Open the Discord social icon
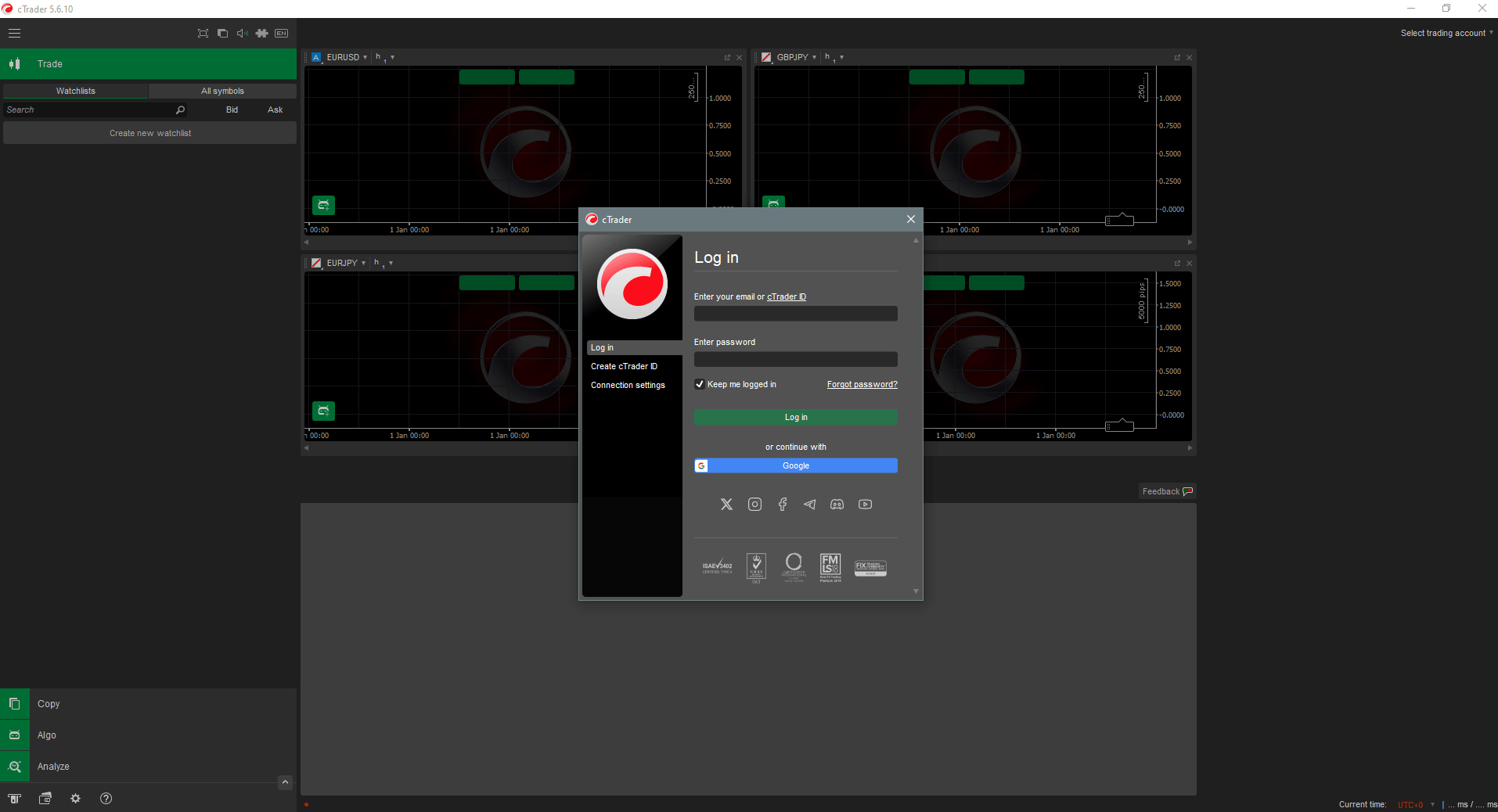Screen dimensions: 1498x812 837,505
